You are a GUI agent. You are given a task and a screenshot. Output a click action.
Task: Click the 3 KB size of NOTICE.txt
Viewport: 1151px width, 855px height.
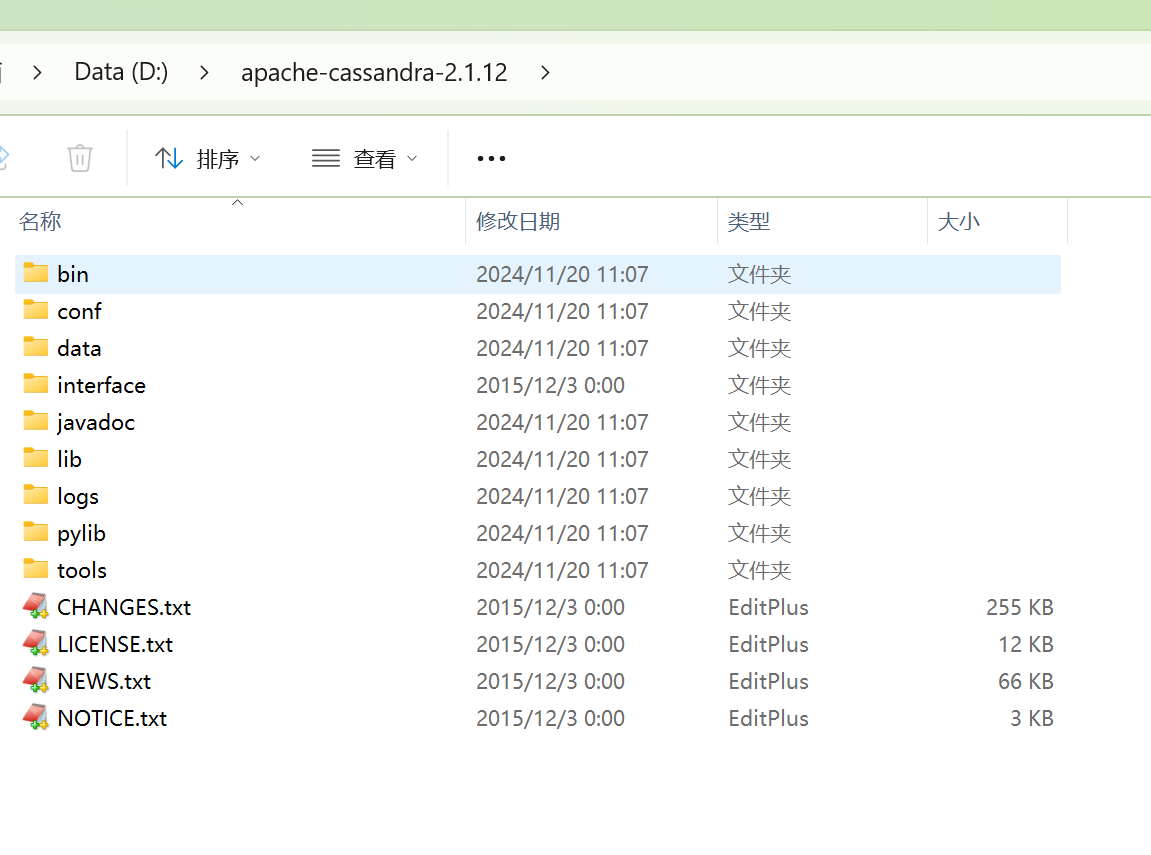1031,718
